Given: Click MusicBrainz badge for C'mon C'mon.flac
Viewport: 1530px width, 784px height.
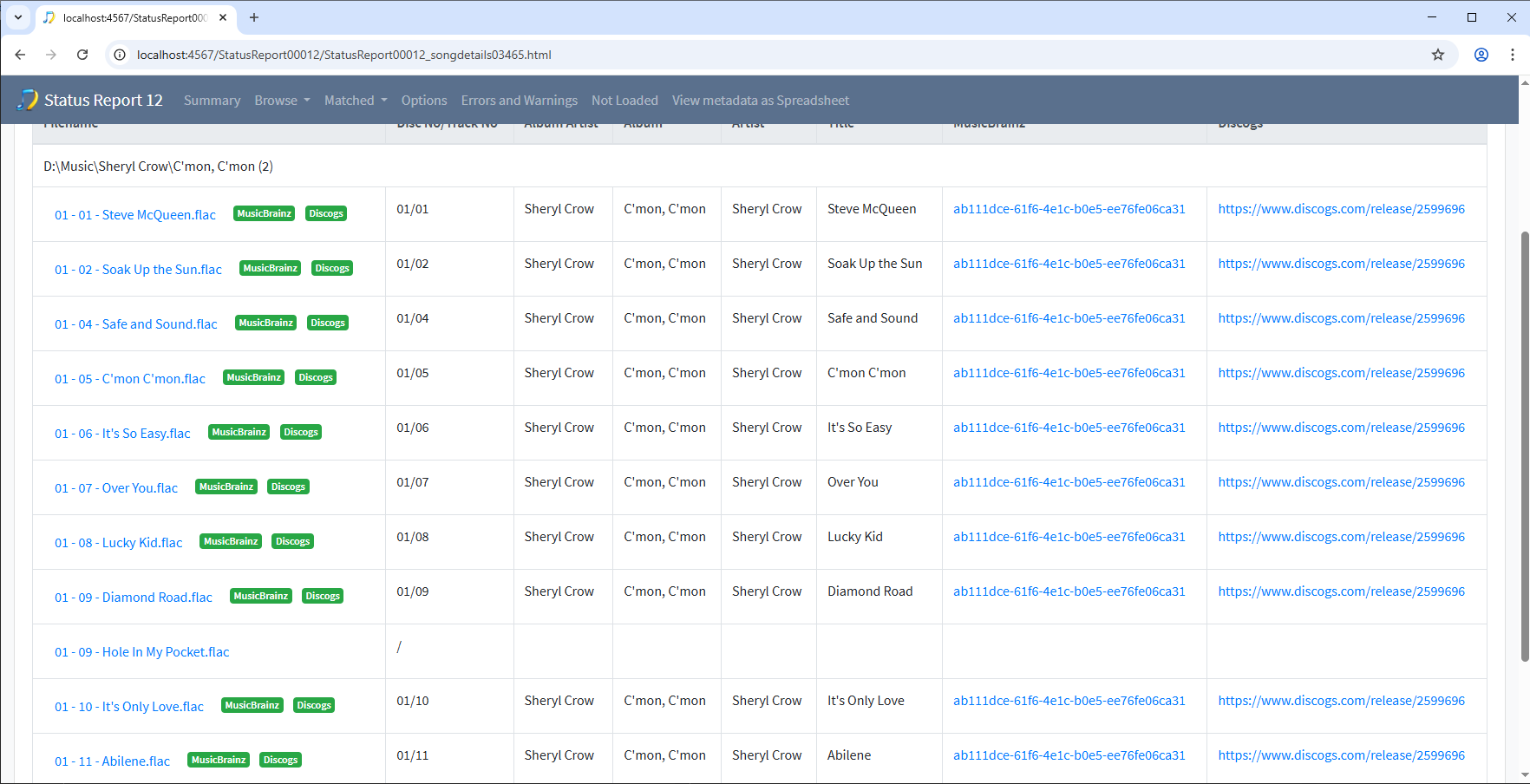Looking at the screenshot, I should click(254, 377).
